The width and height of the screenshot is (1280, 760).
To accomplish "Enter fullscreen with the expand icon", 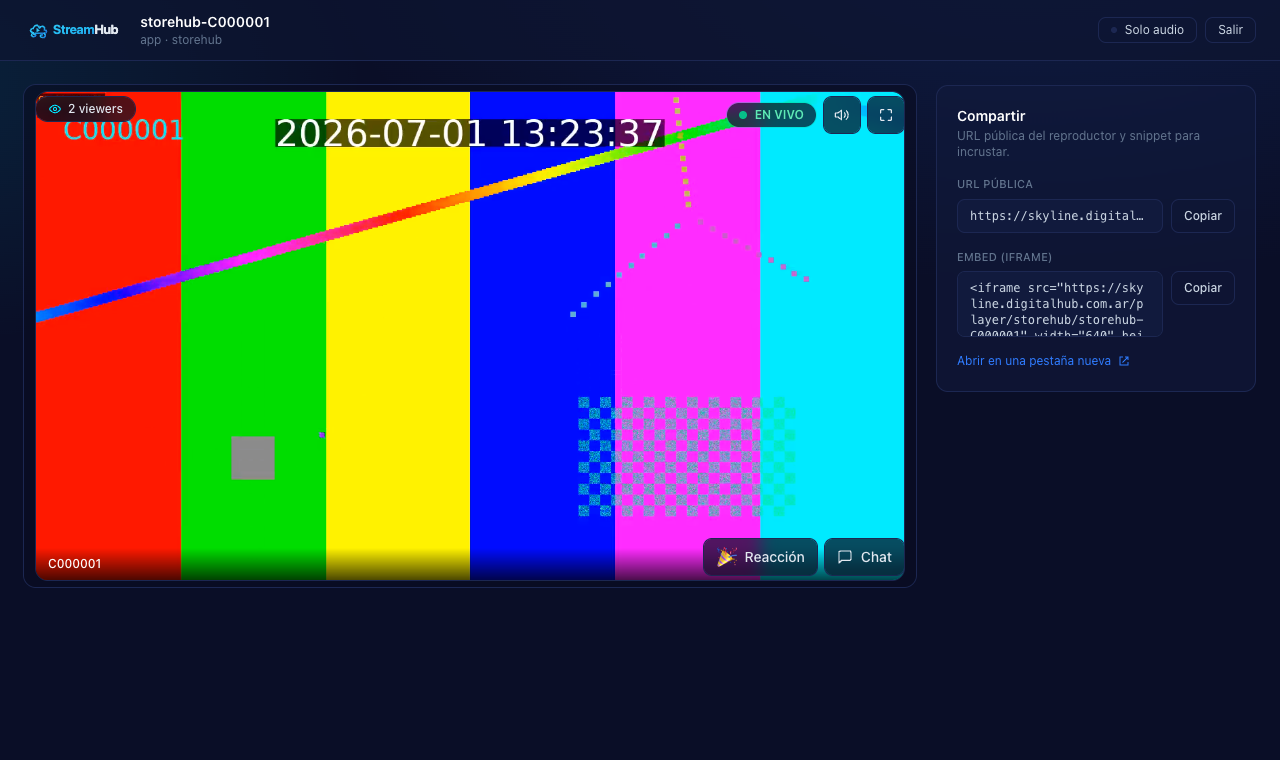I will pyautogui.click(x=886, y=115).
